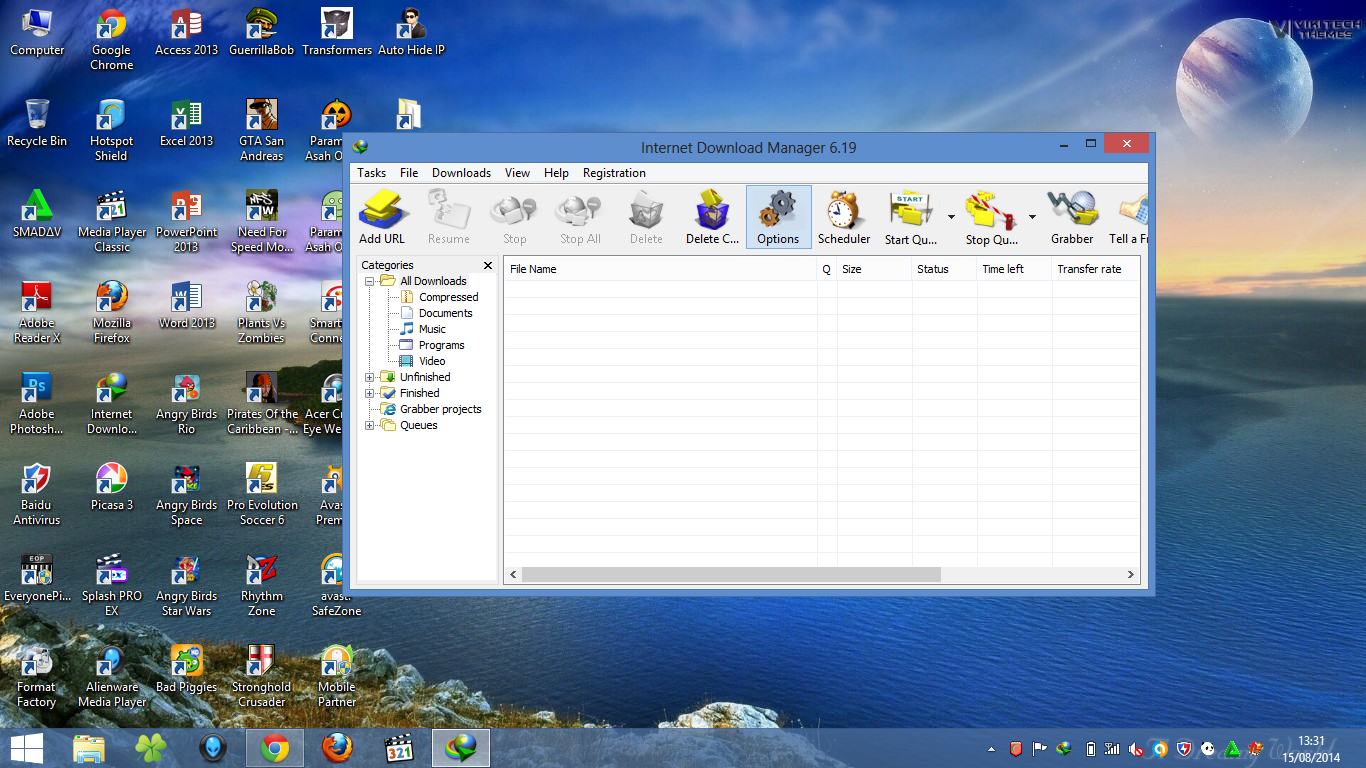Select Grabber projects tree item
1366x768 pixels.
(x=440, y=409)
